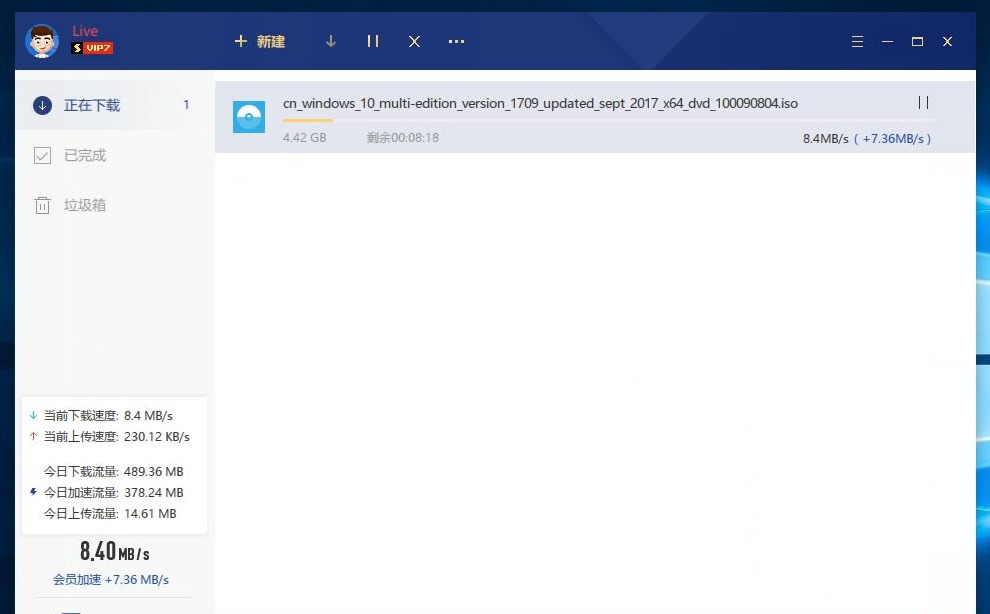
Task: Click the +7.36MB/s acceleration speed in row
Action: [x=892, y=138]
